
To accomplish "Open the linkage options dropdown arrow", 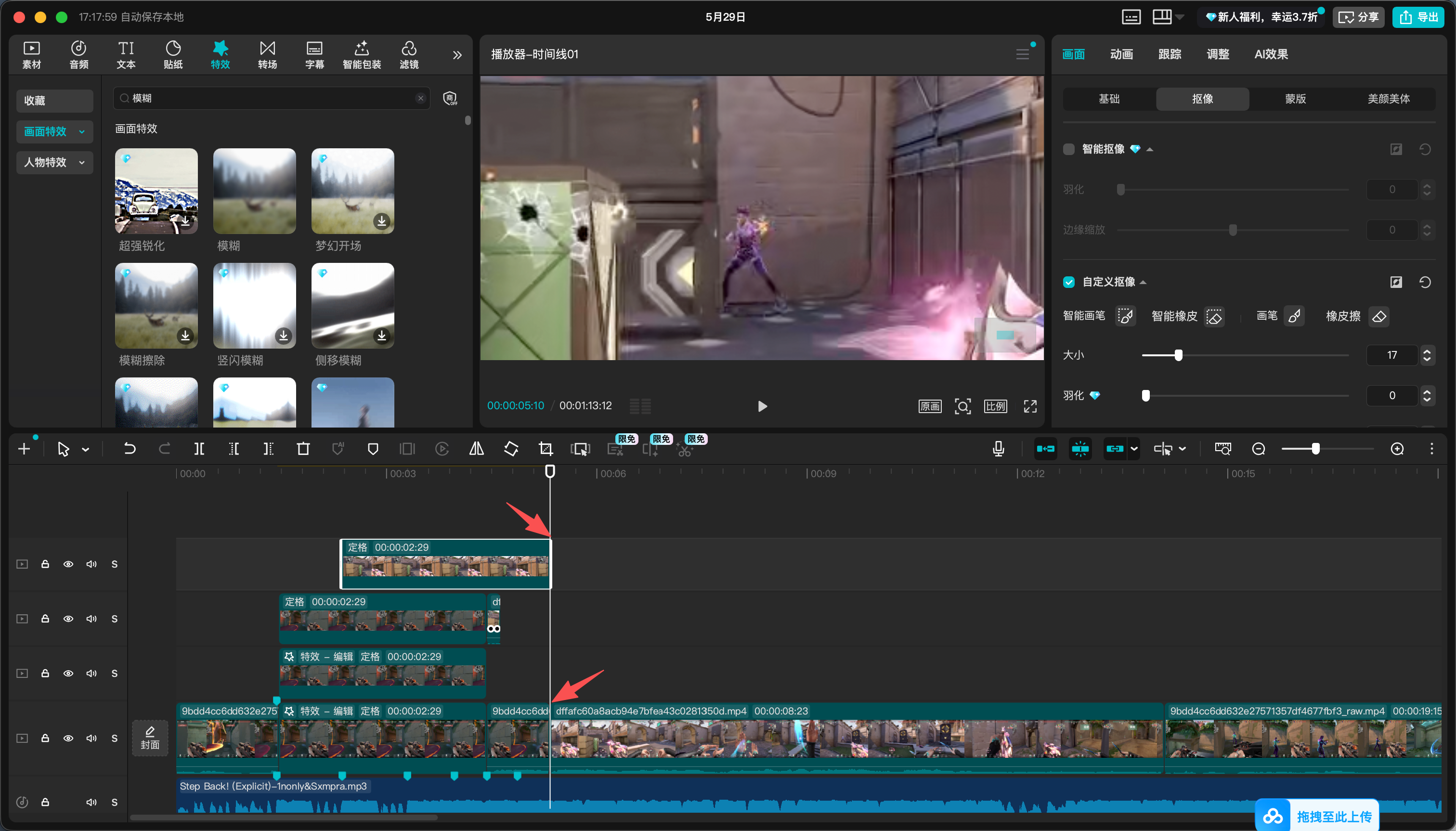I will point(1134,449).
